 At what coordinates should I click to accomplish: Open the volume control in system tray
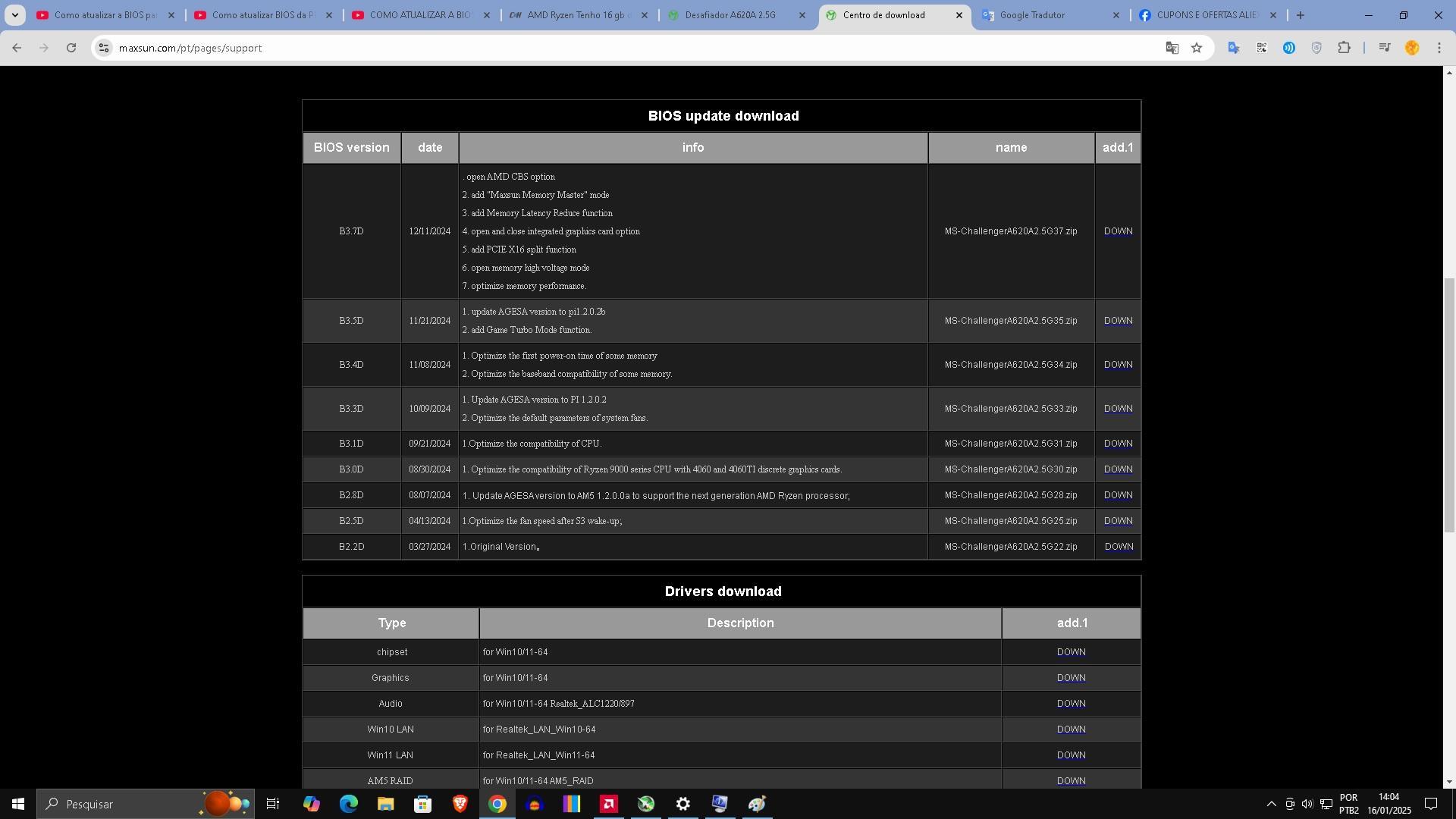[1307, 804]
